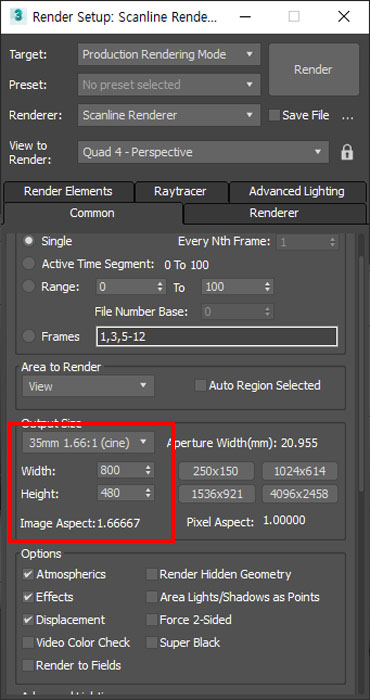
Task: Switch to the Raytracer tab
Action: pyautogui.click(x=180, y=192)
